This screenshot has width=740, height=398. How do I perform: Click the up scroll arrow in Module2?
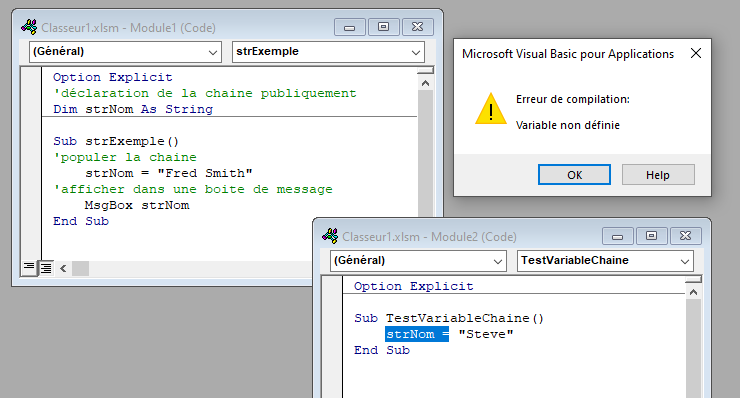point(693,292)
